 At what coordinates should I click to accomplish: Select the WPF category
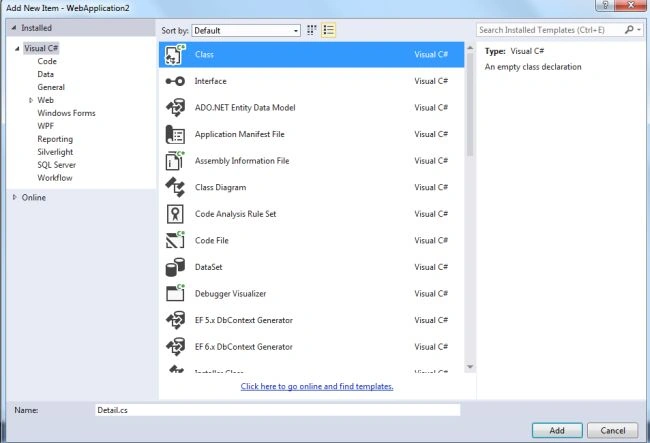coord(46,126)
